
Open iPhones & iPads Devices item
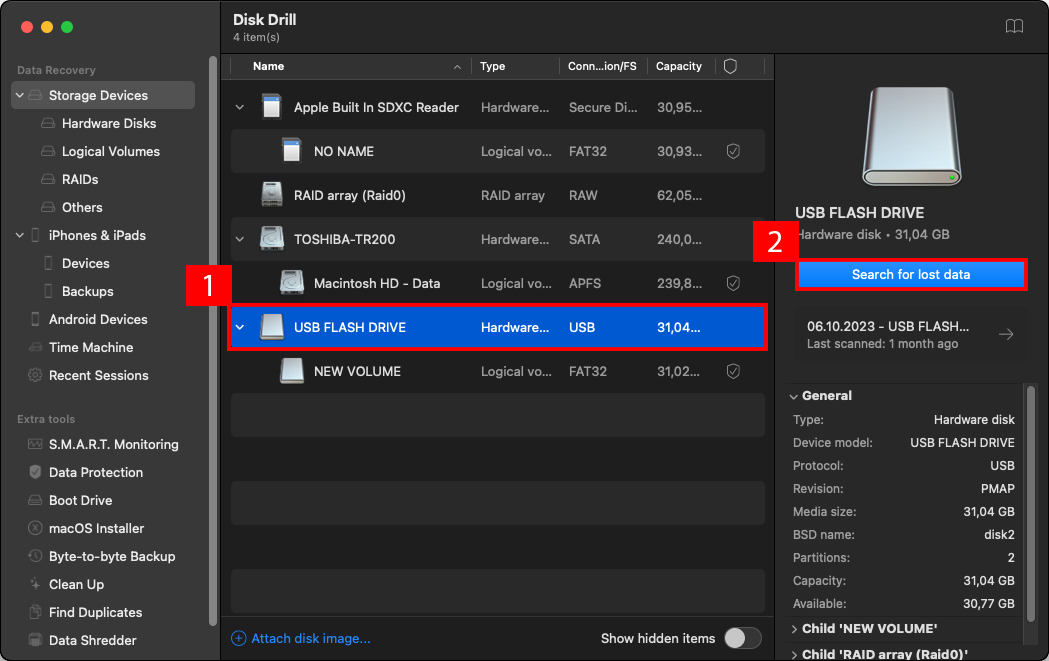(x=86, y=264)
